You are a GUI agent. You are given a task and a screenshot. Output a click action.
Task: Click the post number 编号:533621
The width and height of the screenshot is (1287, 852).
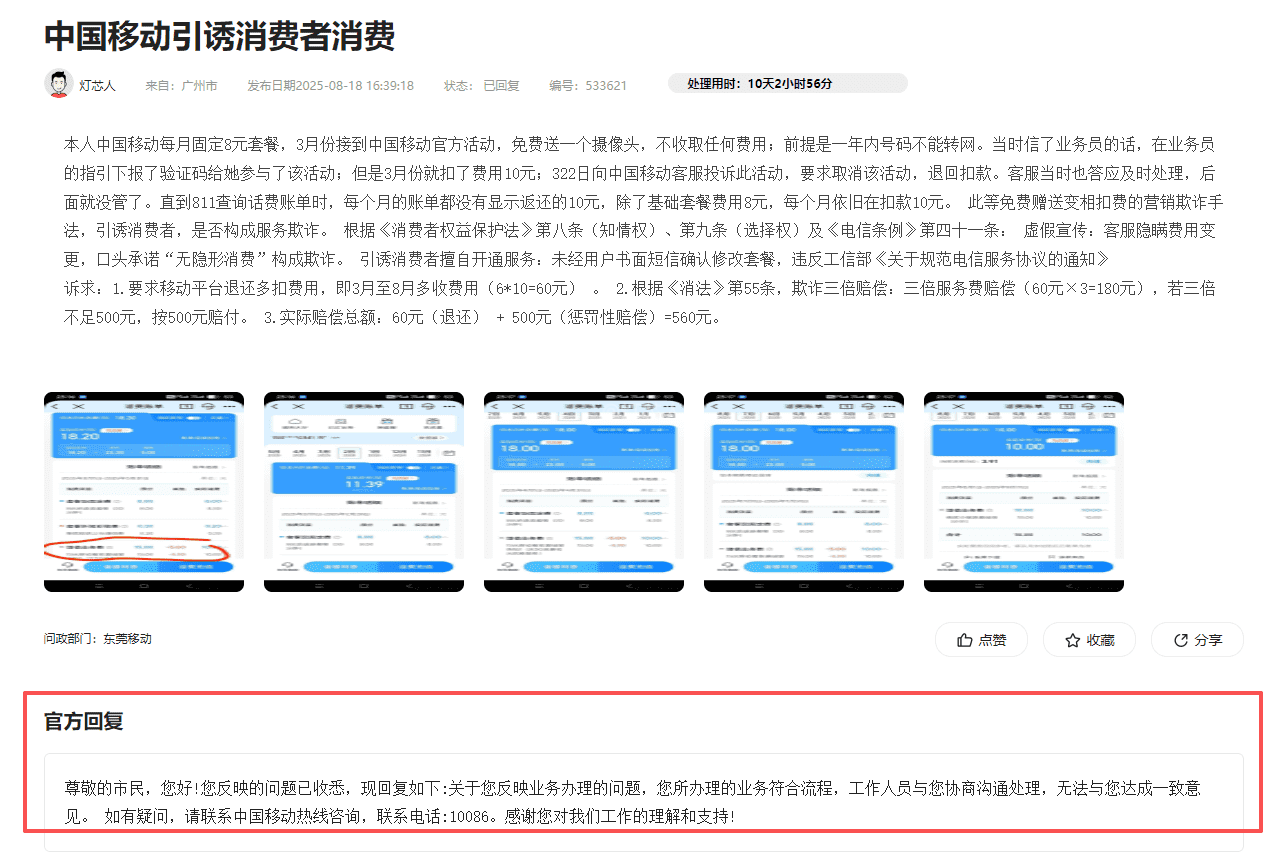[588, 85]
